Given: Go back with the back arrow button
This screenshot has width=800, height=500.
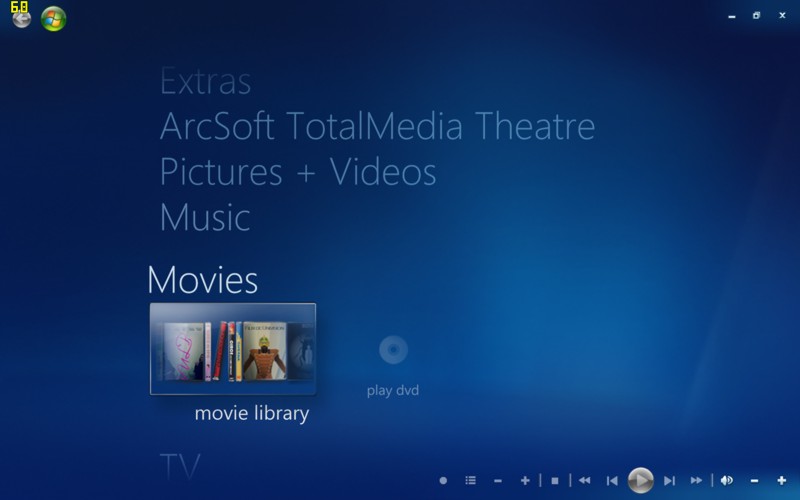Looking at the screenshot, I should 21,19.
